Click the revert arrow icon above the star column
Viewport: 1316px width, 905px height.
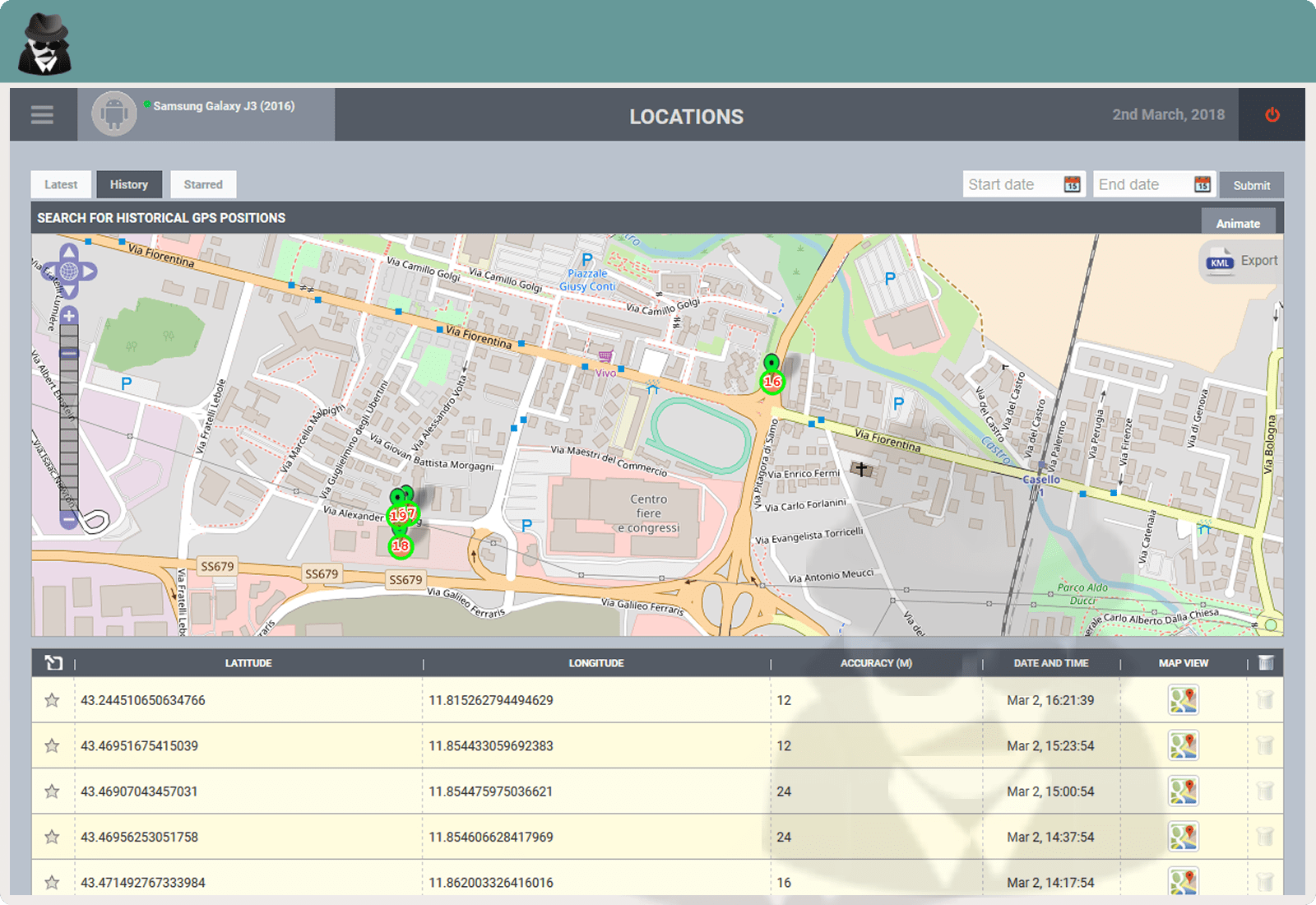53,662
